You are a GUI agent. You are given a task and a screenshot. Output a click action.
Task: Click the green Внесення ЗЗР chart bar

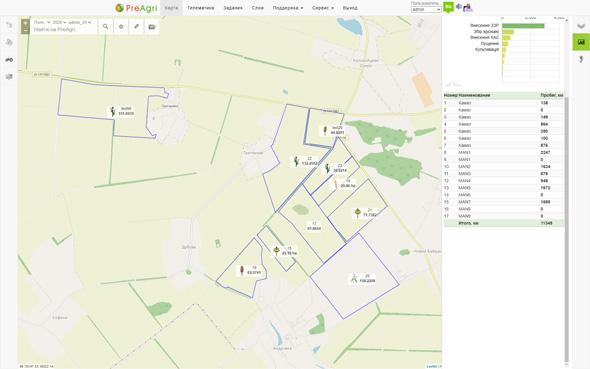(x=523, y=26)
